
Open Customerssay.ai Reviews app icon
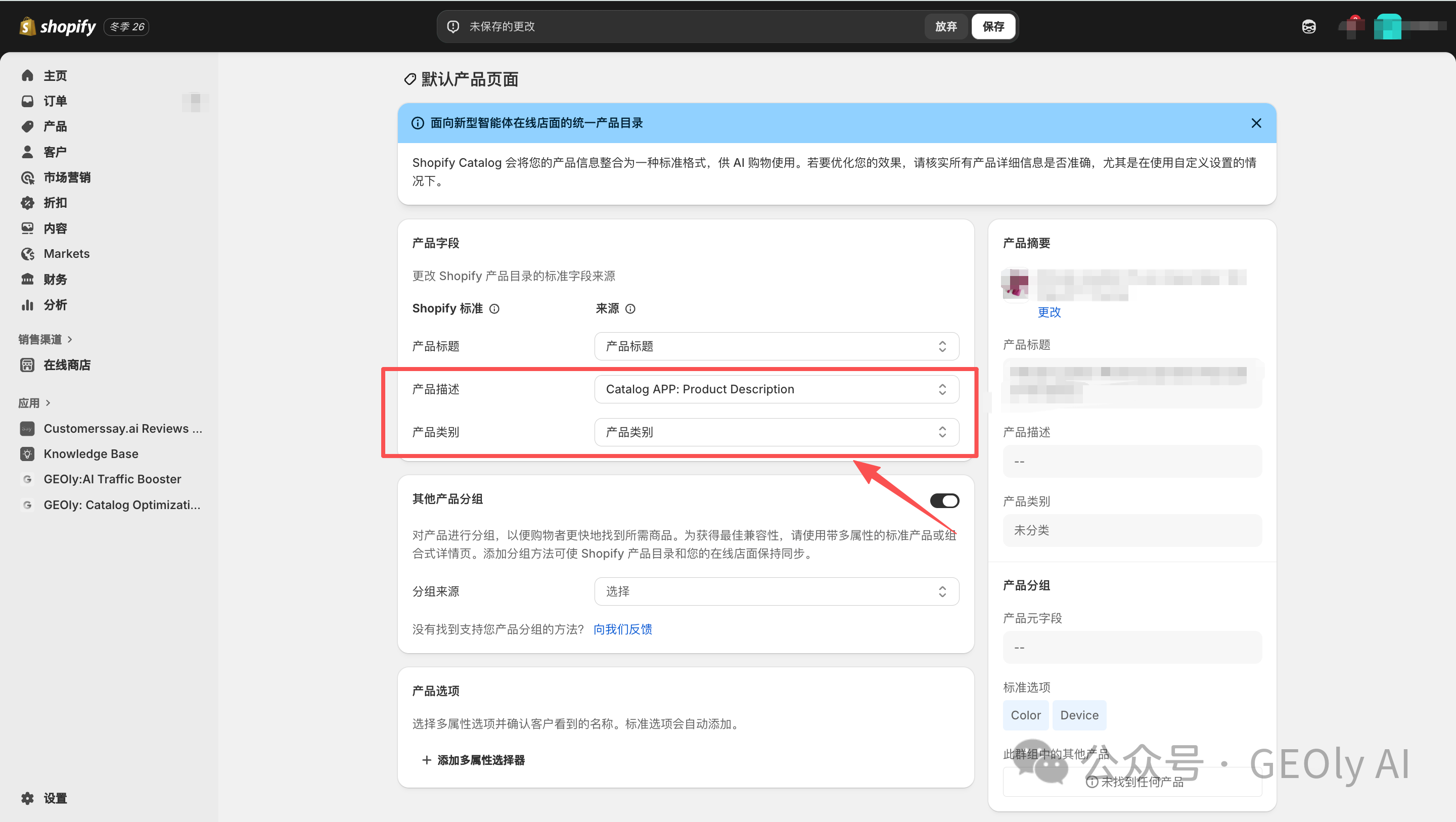point(27,429)
